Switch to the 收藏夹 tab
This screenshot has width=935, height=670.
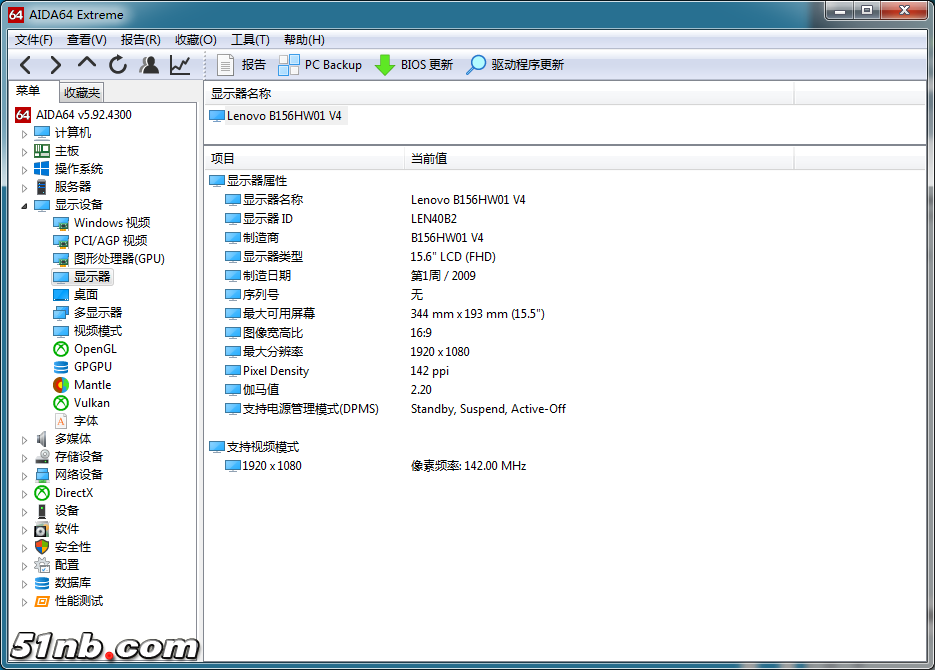coord(82,92)
